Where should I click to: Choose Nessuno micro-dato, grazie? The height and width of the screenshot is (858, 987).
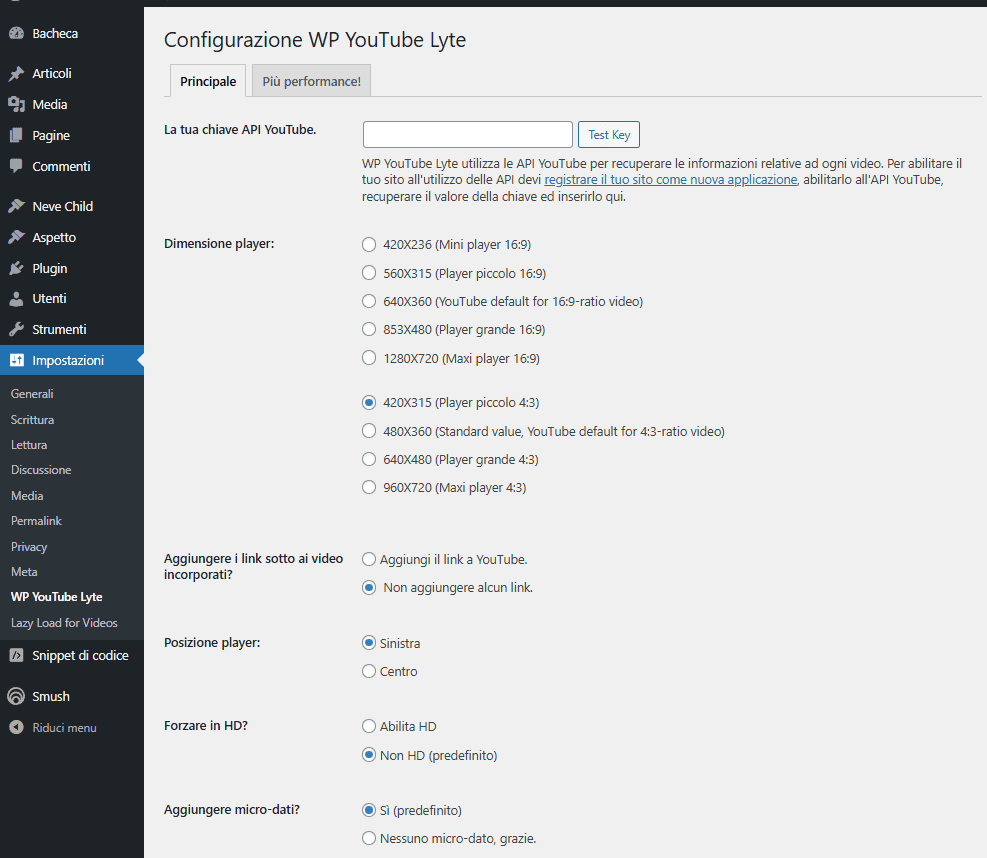click(x=369, y=838)
